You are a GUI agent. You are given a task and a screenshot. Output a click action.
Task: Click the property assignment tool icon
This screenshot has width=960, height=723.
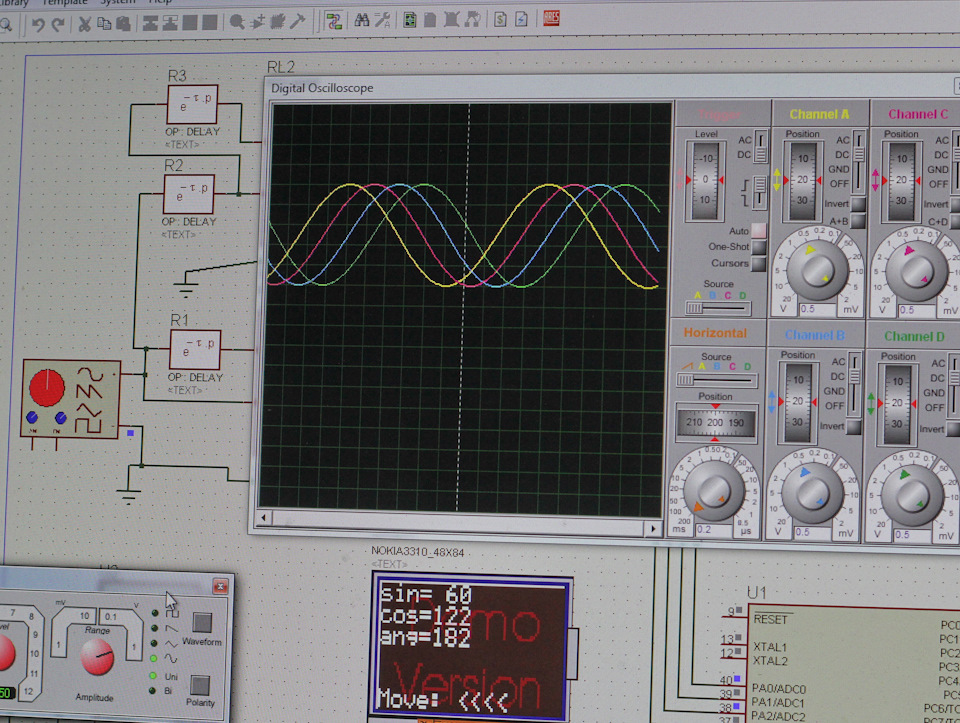pos(382,21)
